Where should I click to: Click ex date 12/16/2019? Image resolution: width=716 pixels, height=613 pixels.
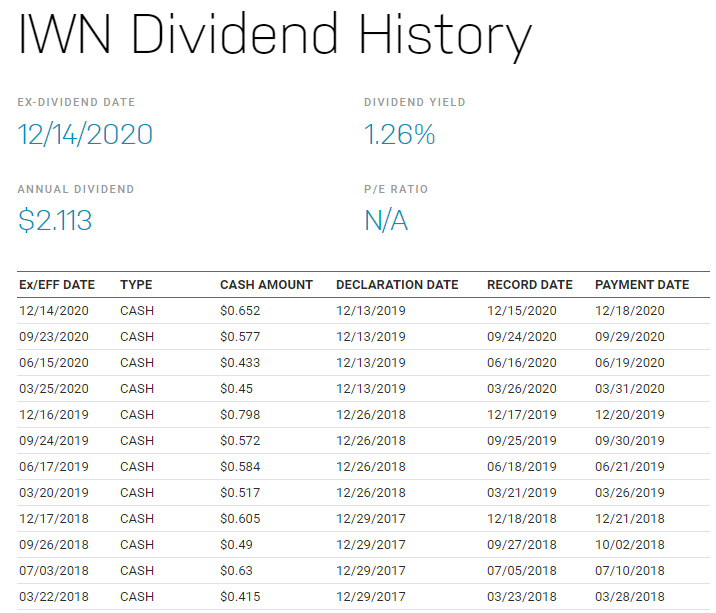(54, 415)
